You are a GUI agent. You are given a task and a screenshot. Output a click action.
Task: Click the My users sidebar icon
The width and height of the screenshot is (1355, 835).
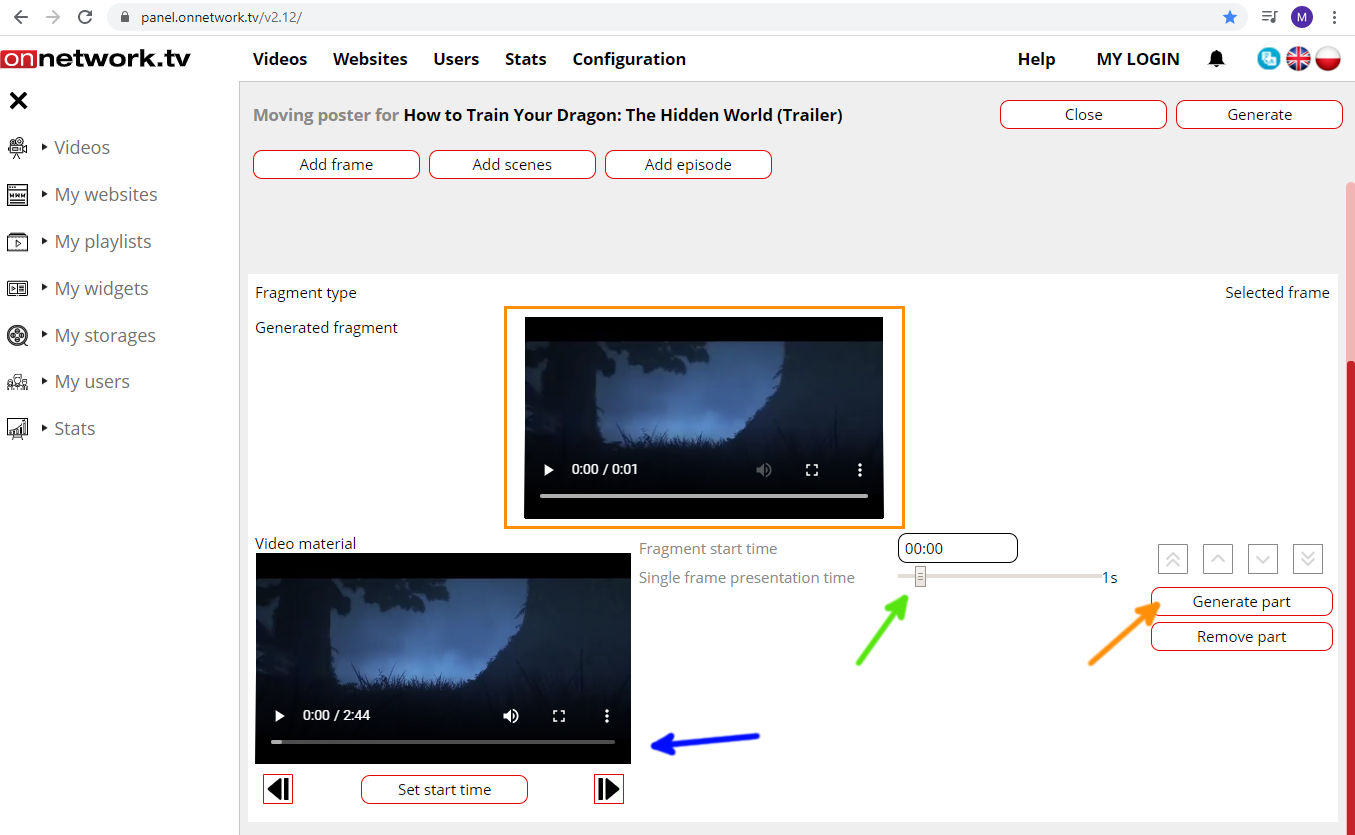pyautogui.click(x=17, y=382)
